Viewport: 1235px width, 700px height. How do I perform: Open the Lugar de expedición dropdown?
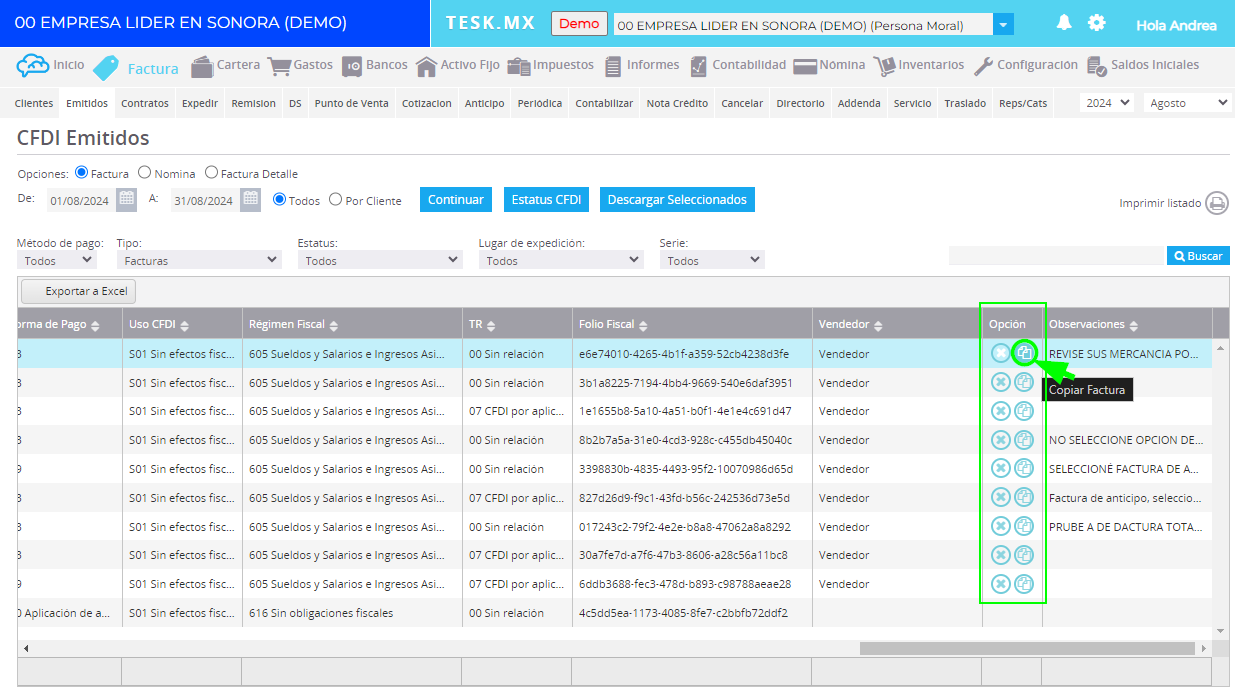(x=561, y=260)
